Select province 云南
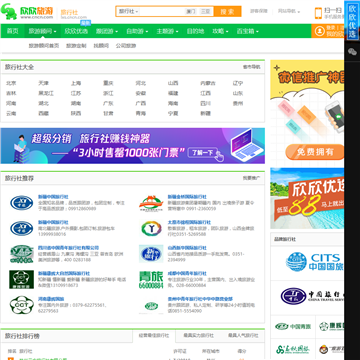360x360 pixels. [11, 113]
